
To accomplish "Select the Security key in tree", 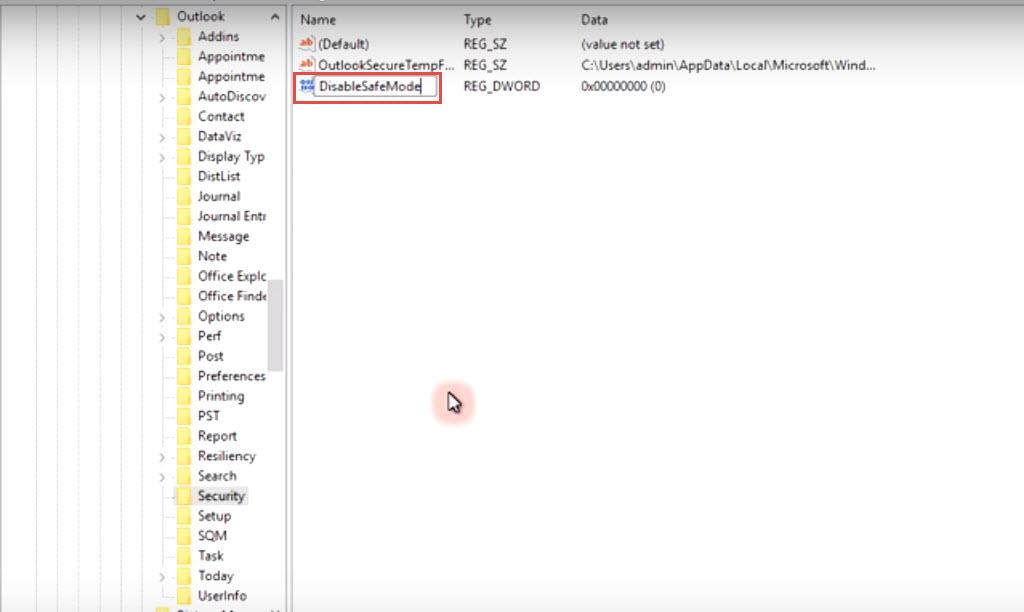I will click(x=221, y=496).
